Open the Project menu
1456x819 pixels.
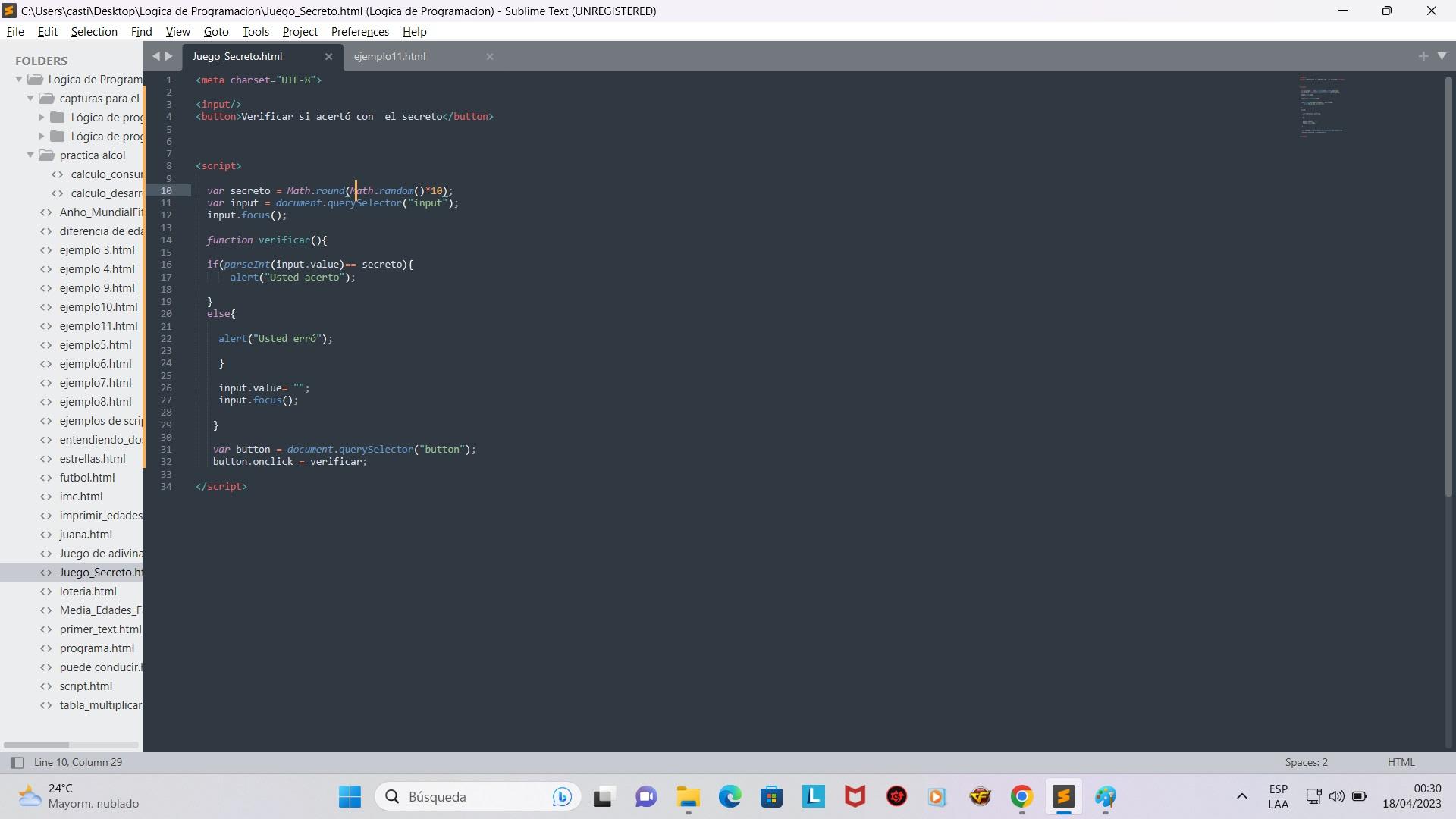300,32
